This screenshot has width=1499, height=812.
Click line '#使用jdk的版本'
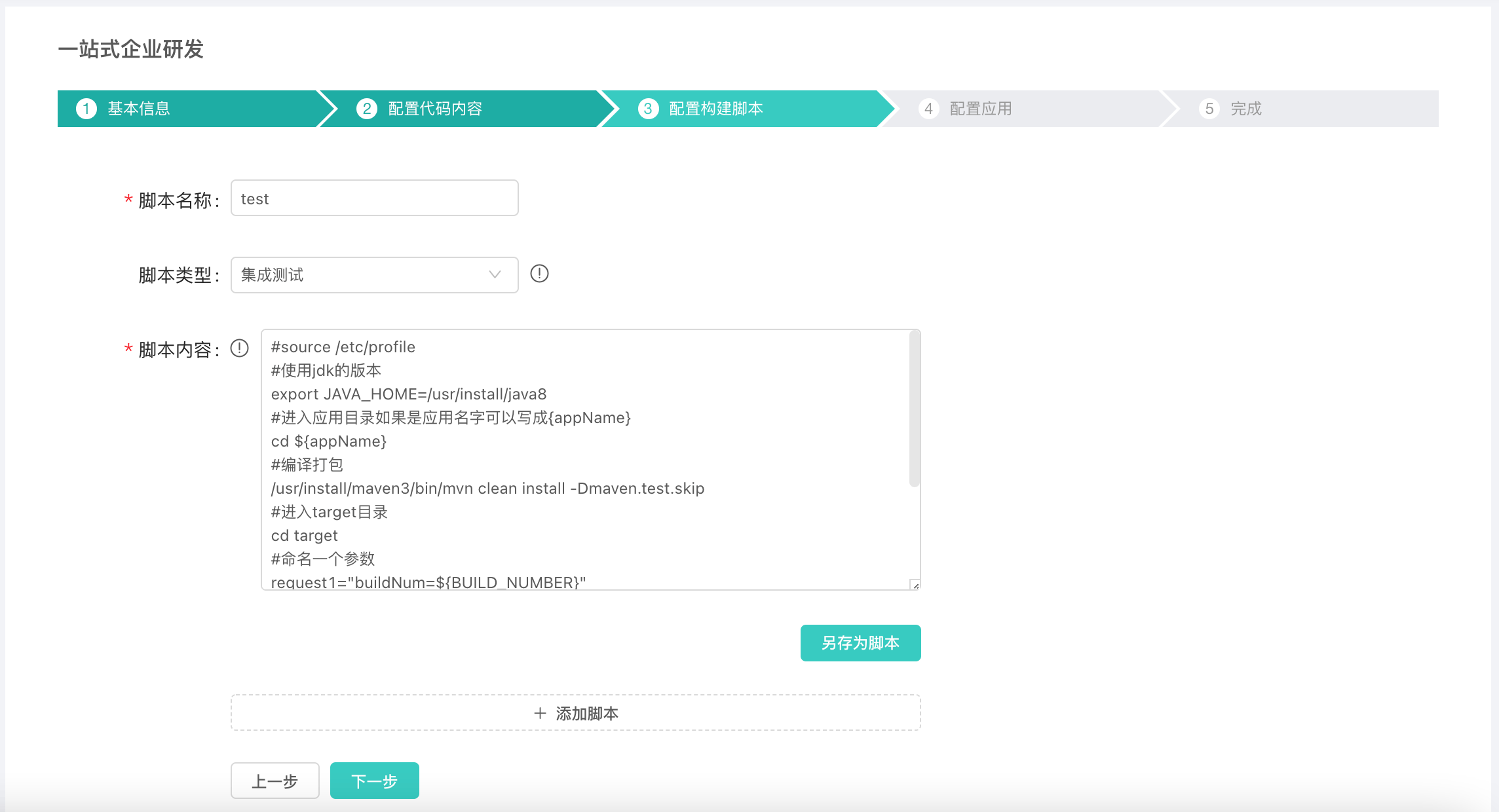326,371
